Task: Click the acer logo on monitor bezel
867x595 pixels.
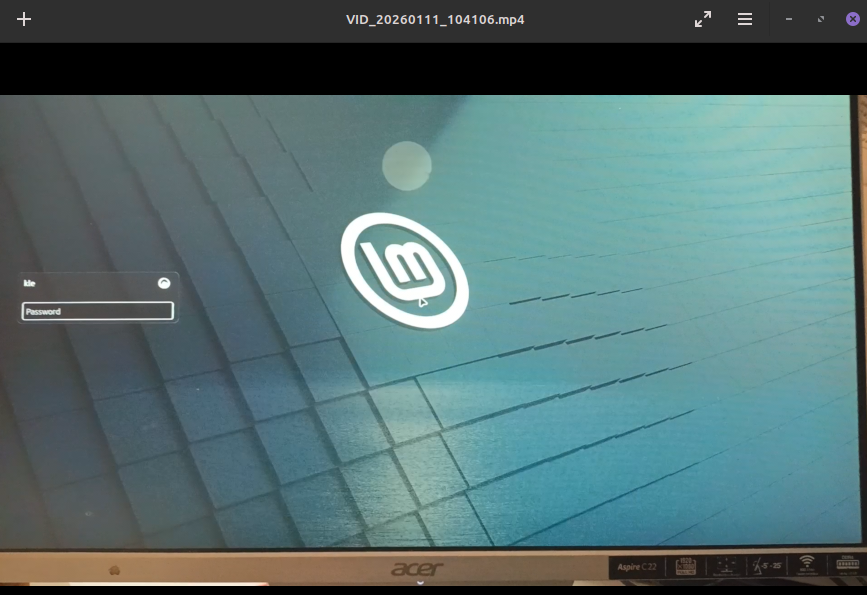Action: click(x=417, y=569)
